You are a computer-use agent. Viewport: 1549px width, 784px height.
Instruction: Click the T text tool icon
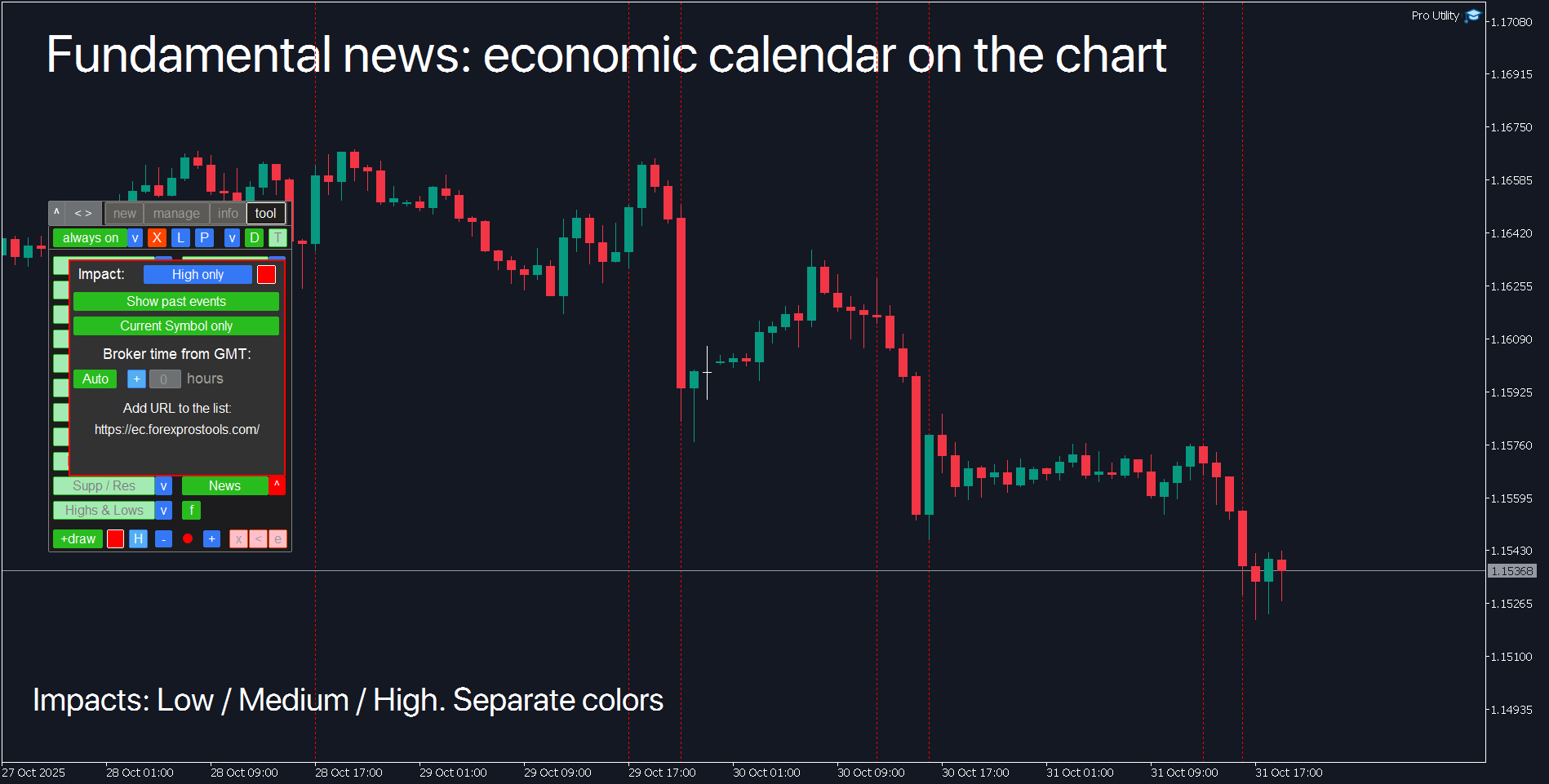[x=277, y=237]
